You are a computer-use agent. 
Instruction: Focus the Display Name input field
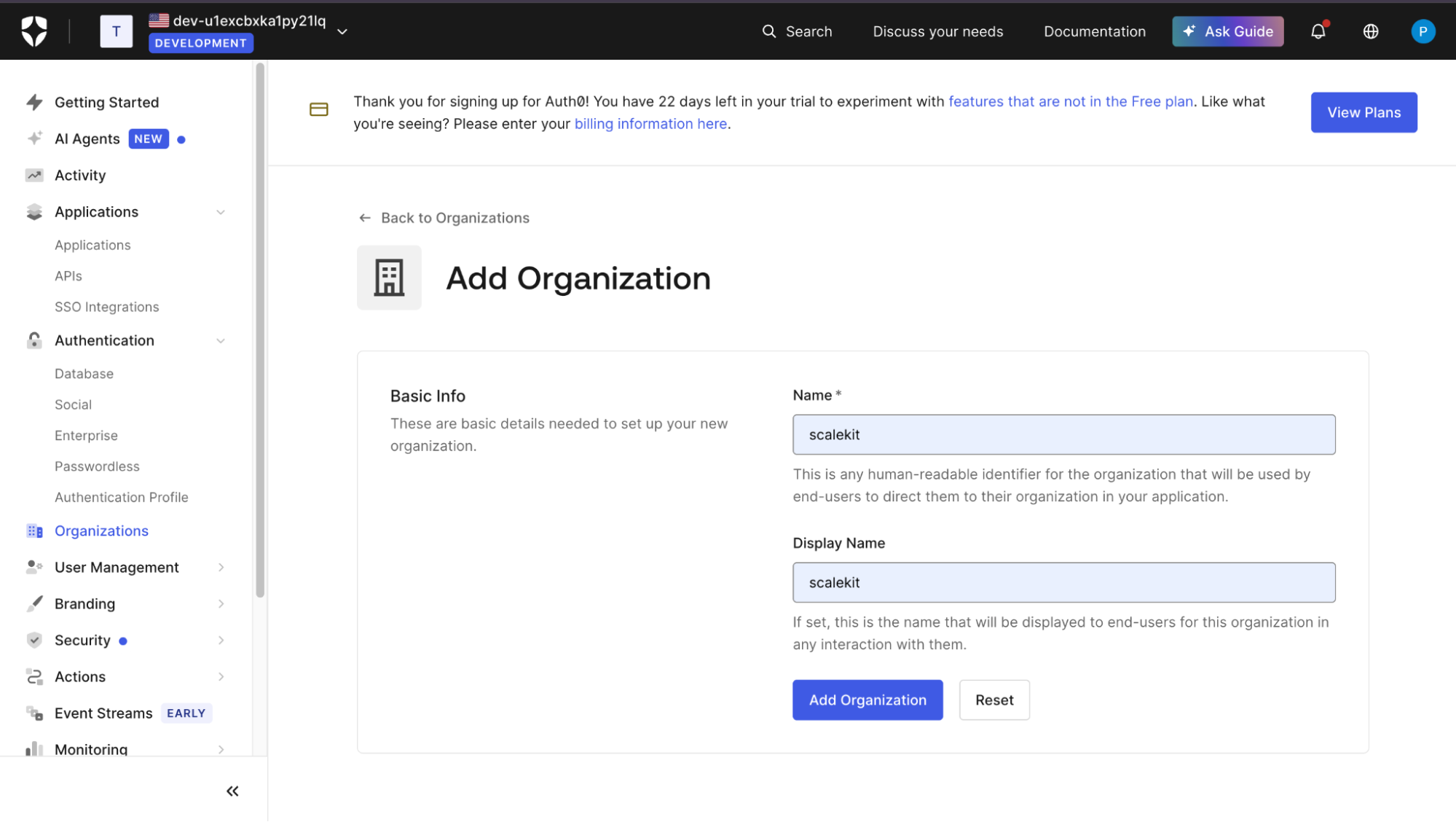click(1063, 582)
